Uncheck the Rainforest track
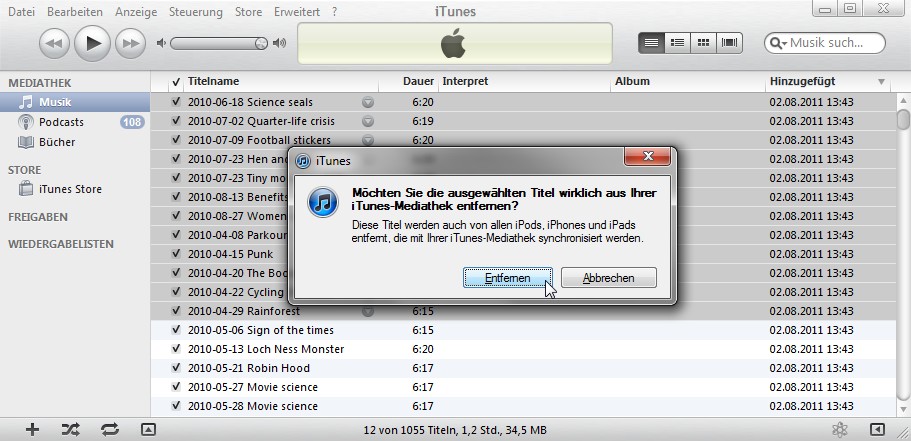Screen dimensions: 911x441 [x=176, y=311]
